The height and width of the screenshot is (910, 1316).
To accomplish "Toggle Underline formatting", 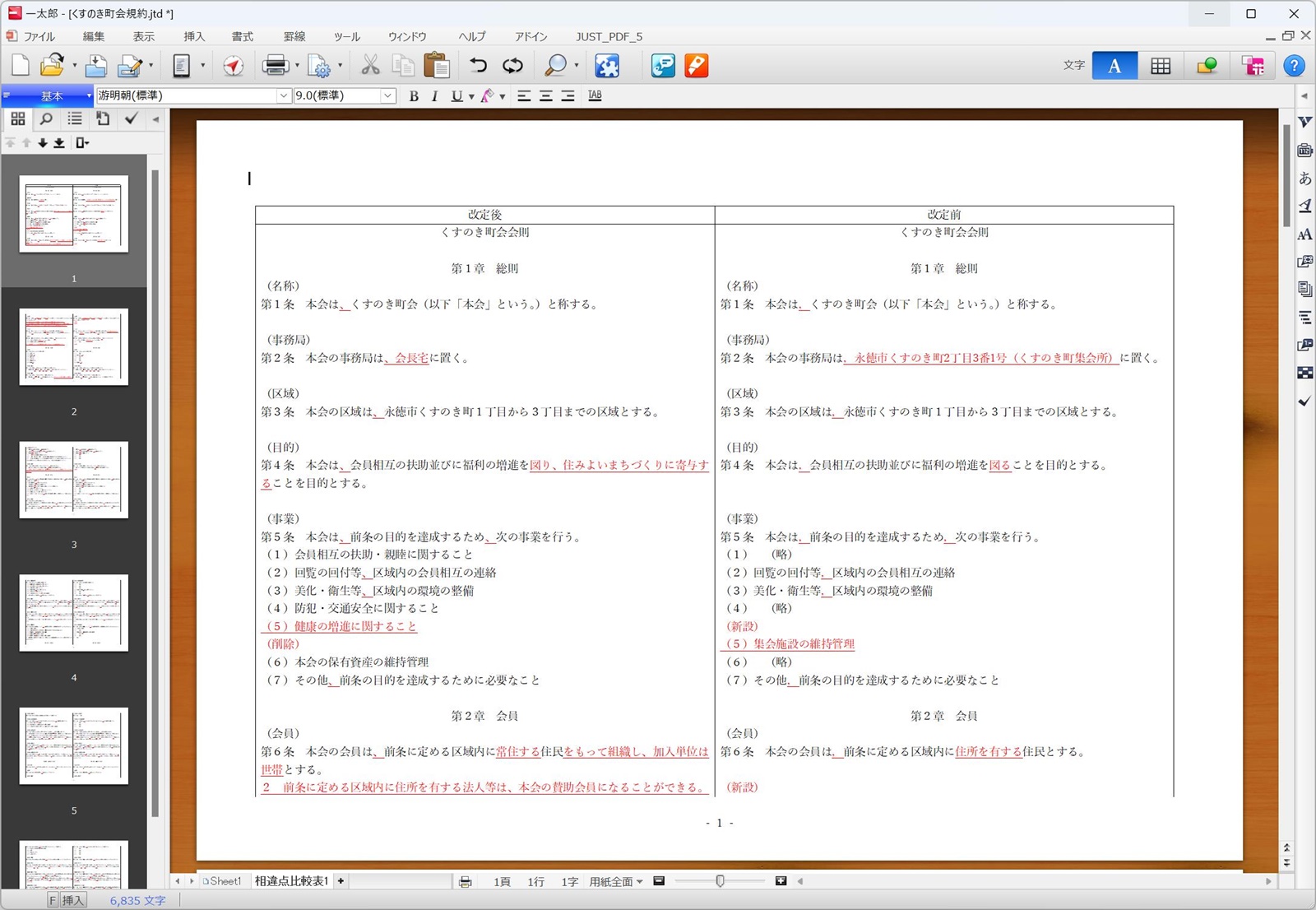I will (456, 96).
